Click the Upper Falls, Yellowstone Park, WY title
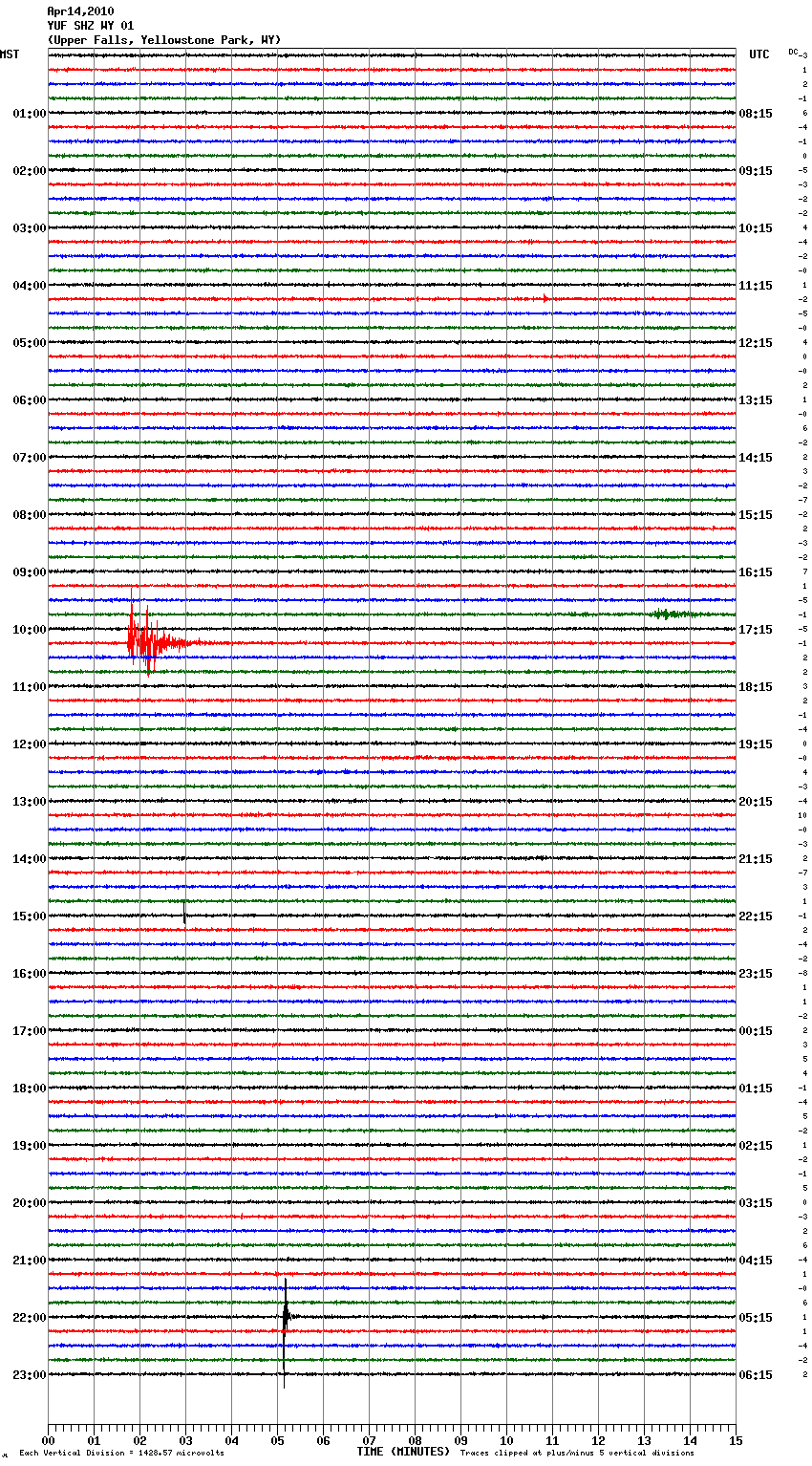Viewport: 812px width, 1466px height. pyautogui.click(x=164, y=40)
